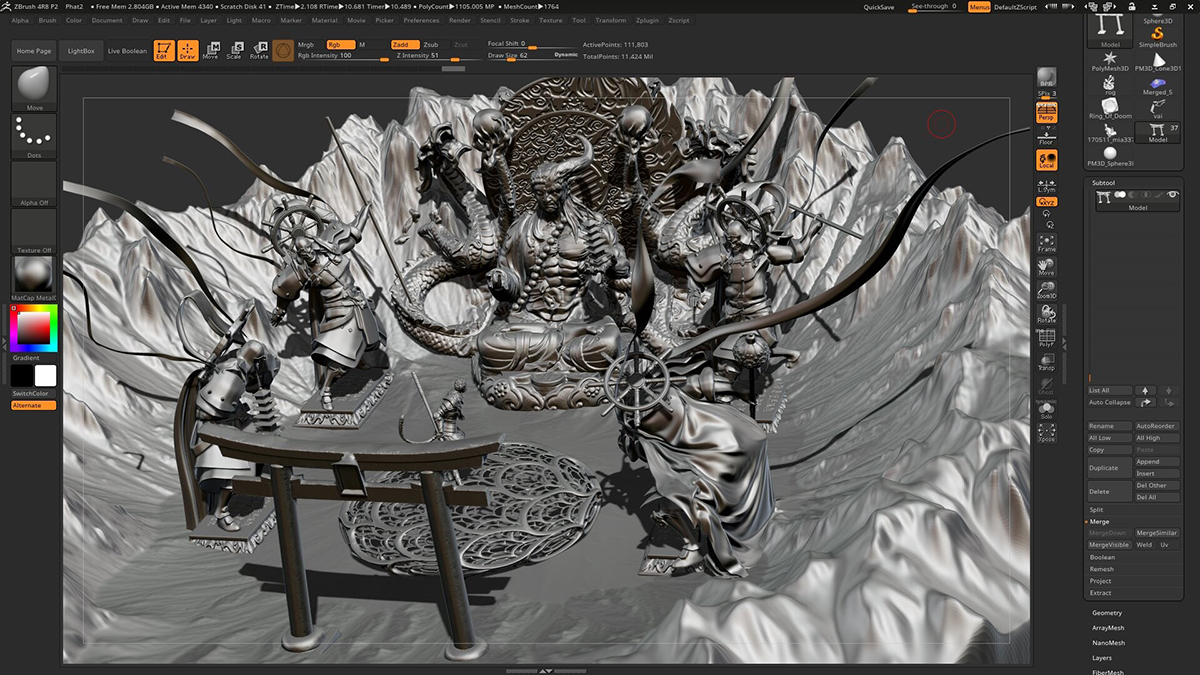The height and width of the screenshot is (675, 1200).
Task: Select the Scale transform tool icon
Action: click(235, 50)
